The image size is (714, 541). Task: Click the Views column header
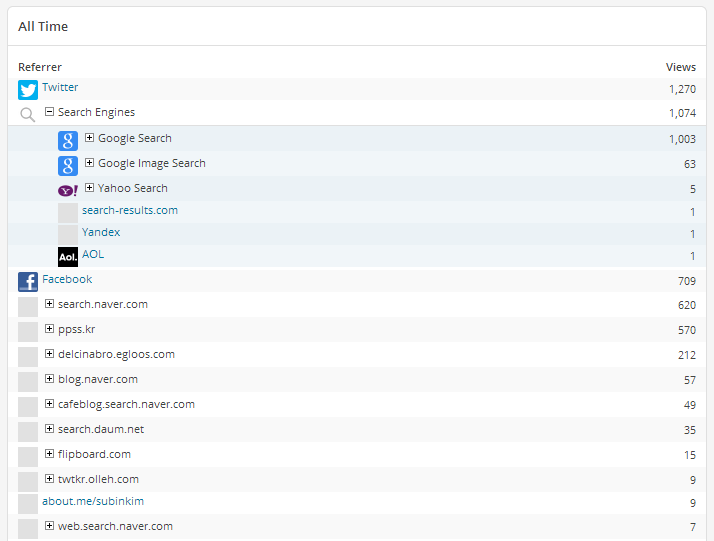click(680, 67)
